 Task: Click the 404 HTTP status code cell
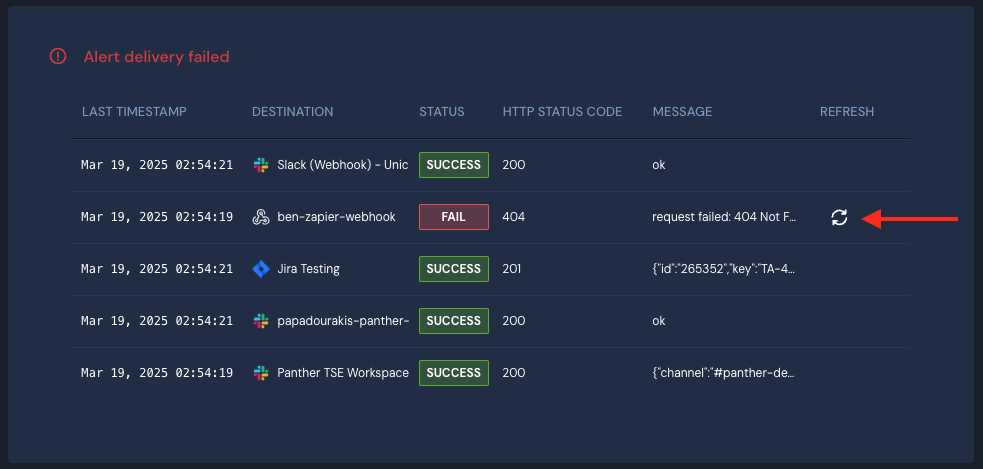[x=514, y=217]
